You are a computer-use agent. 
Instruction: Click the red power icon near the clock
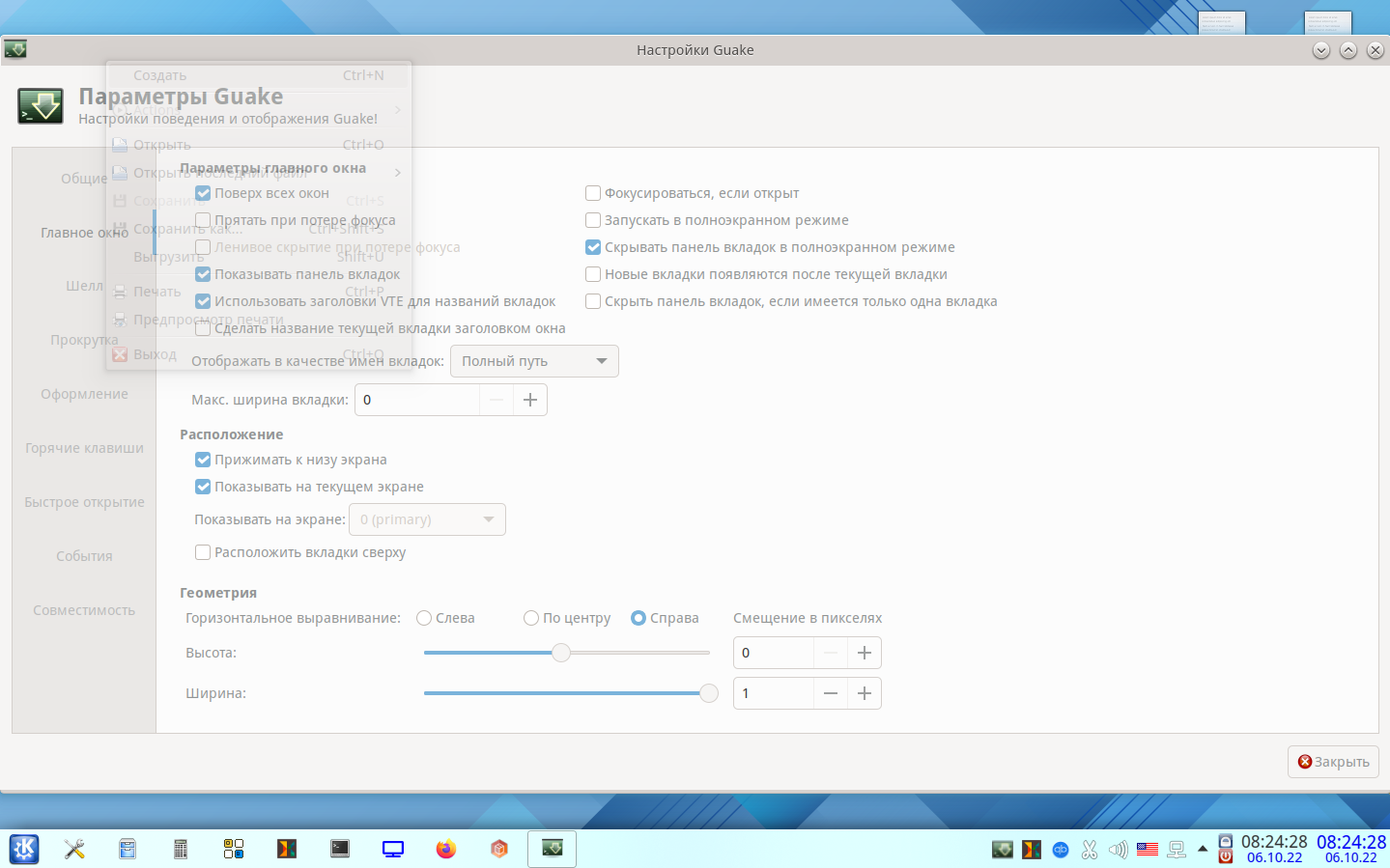point(1226,856)
